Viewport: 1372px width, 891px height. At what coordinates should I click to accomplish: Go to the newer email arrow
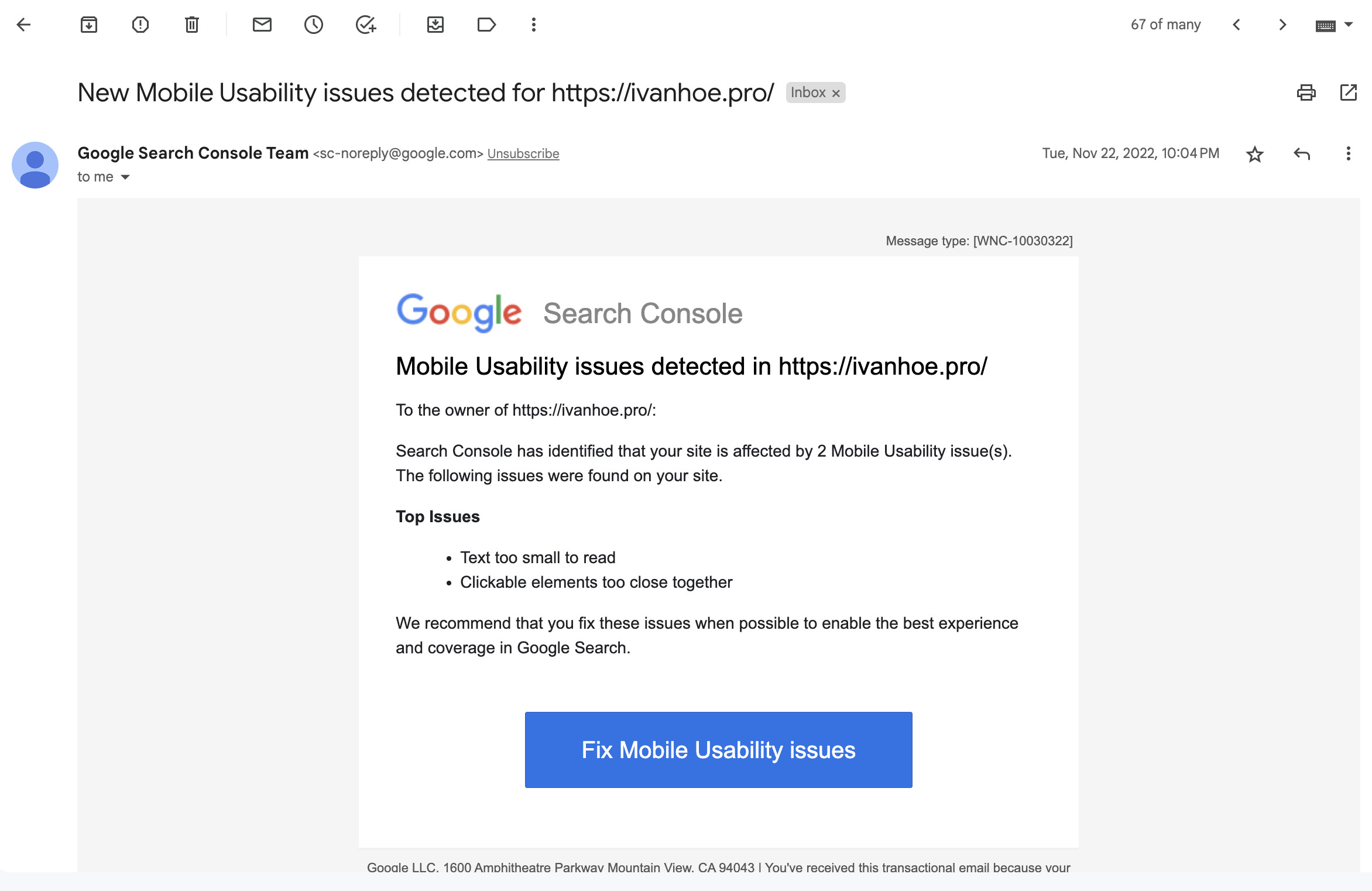pos(1237,25)
